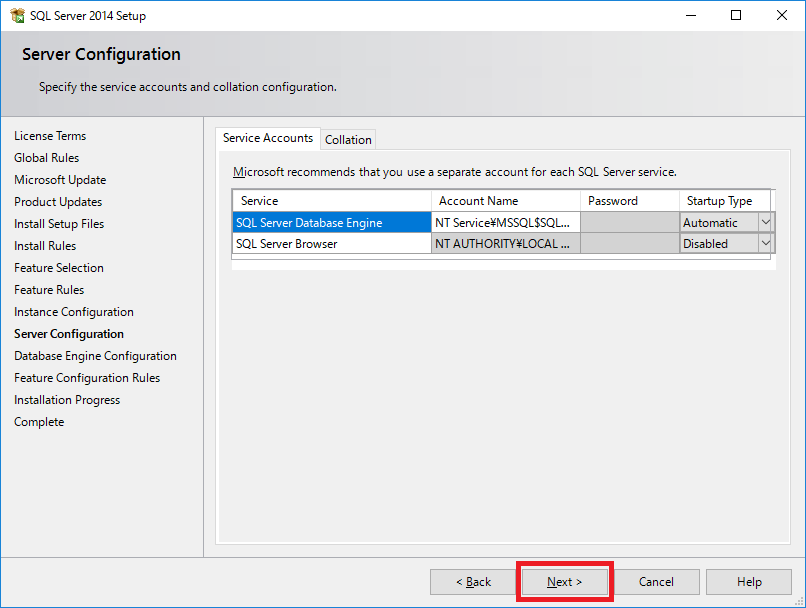Click the Next button
This screenshot has width=806, height=608.
(564, 582)
